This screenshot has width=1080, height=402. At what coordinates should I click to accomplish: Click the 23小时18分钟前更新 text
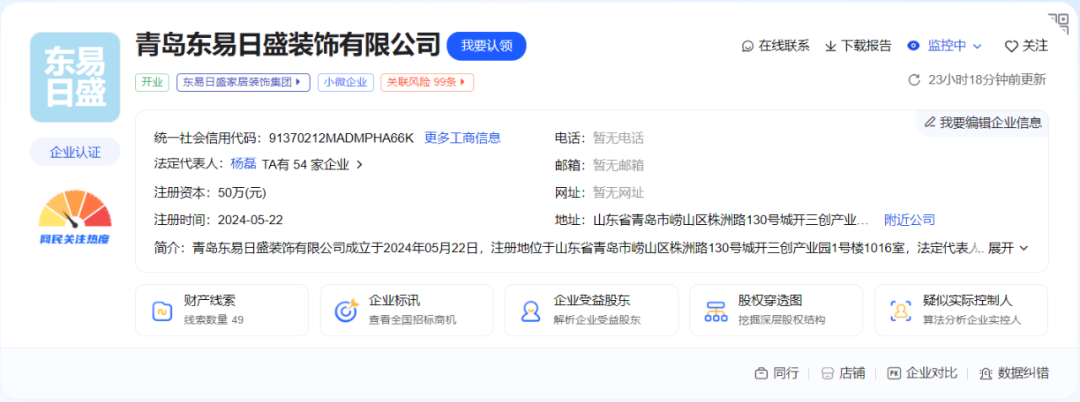coord(987,80)
